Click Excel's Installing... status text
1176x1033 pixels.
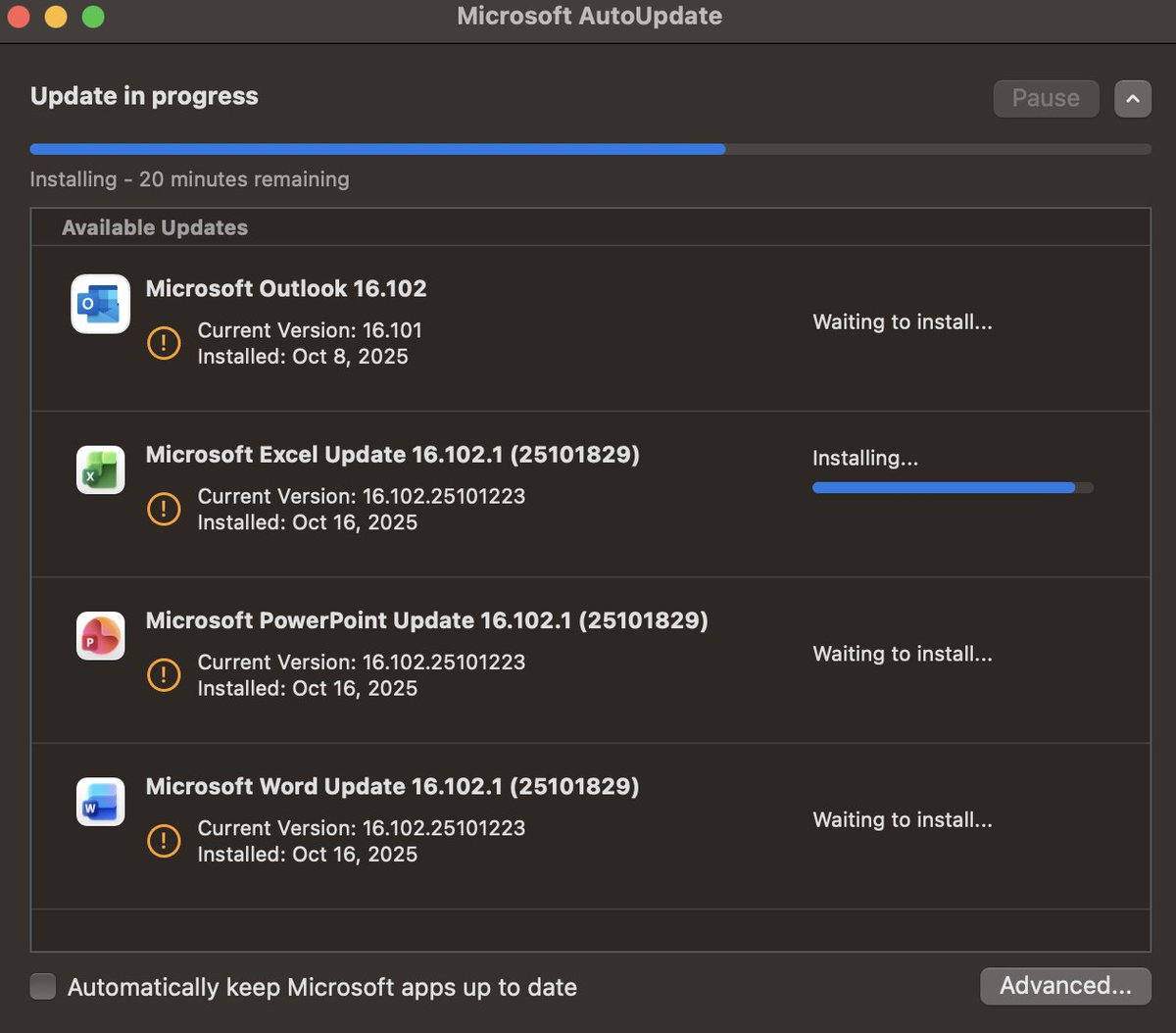click(865, 458)
